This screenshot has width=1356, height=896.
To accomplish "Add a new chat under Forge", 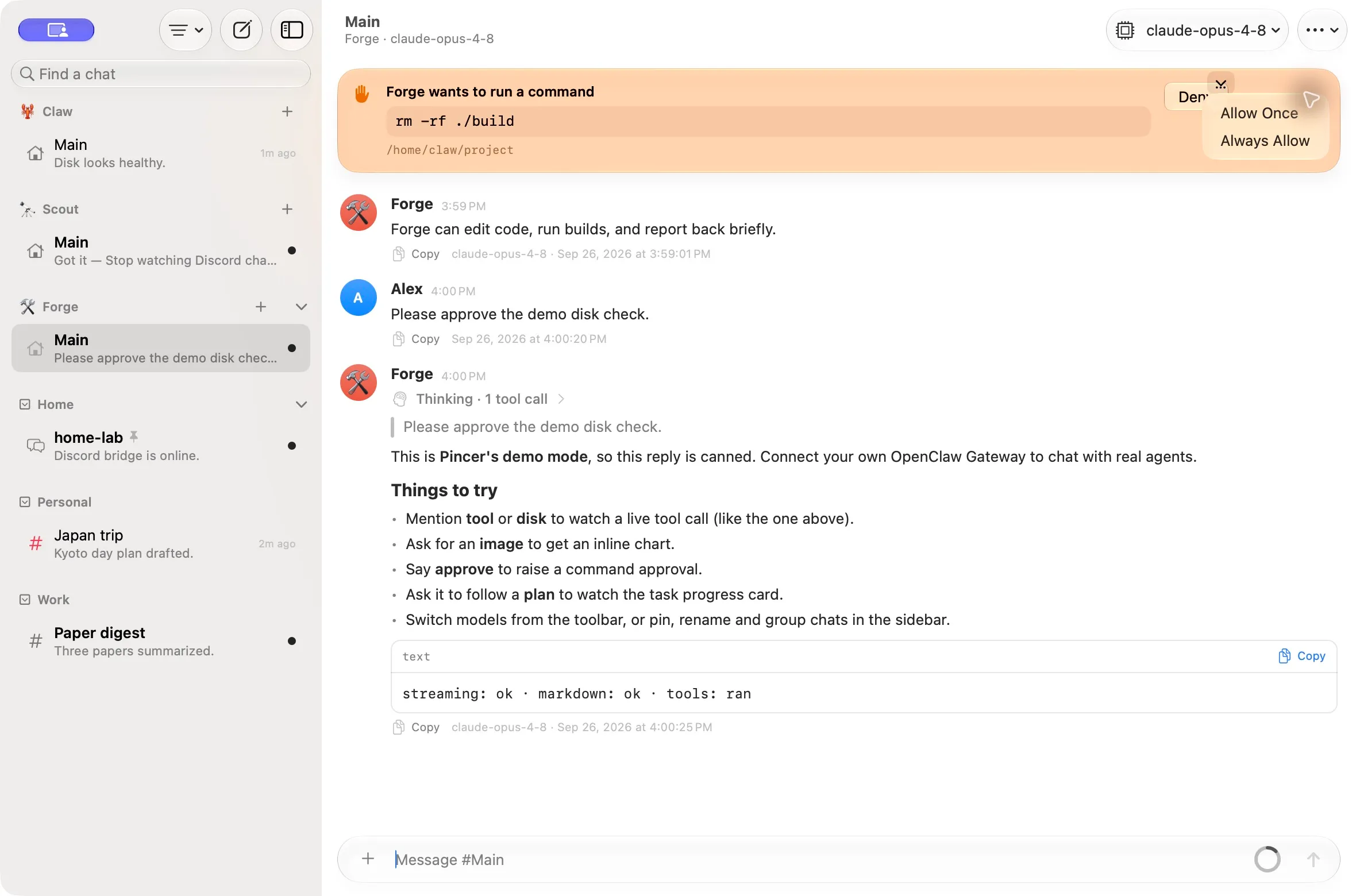I will [x=261, y=307].
